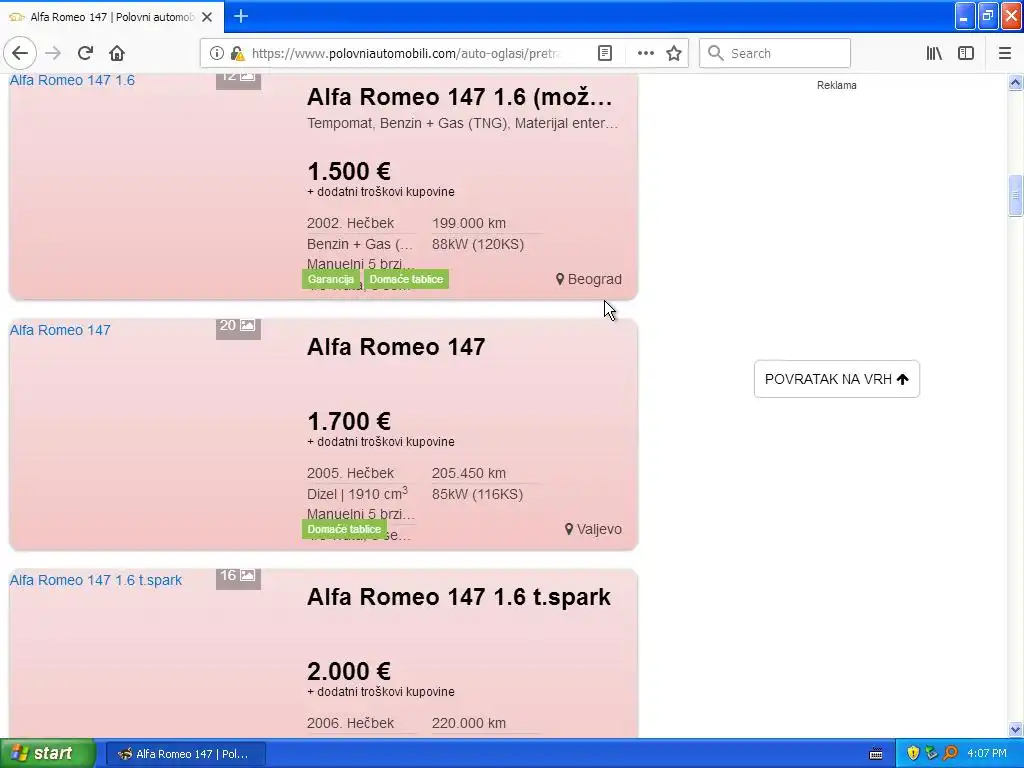
Task: Click the on-screen keyboard tray icon
Action: click(x=876, y=754)
